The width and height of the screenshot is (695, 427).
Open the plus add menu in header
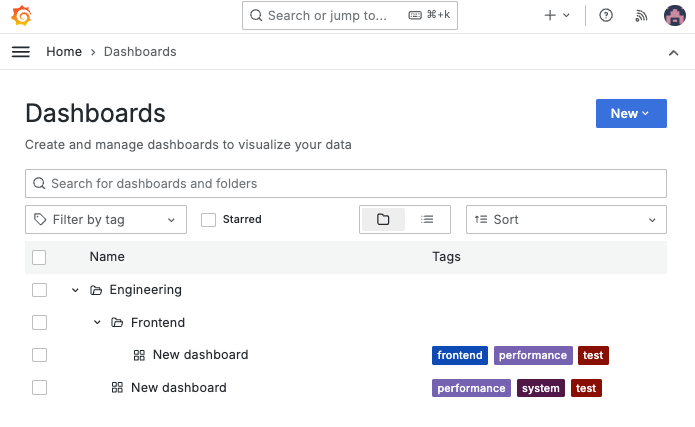pos(556,16)
